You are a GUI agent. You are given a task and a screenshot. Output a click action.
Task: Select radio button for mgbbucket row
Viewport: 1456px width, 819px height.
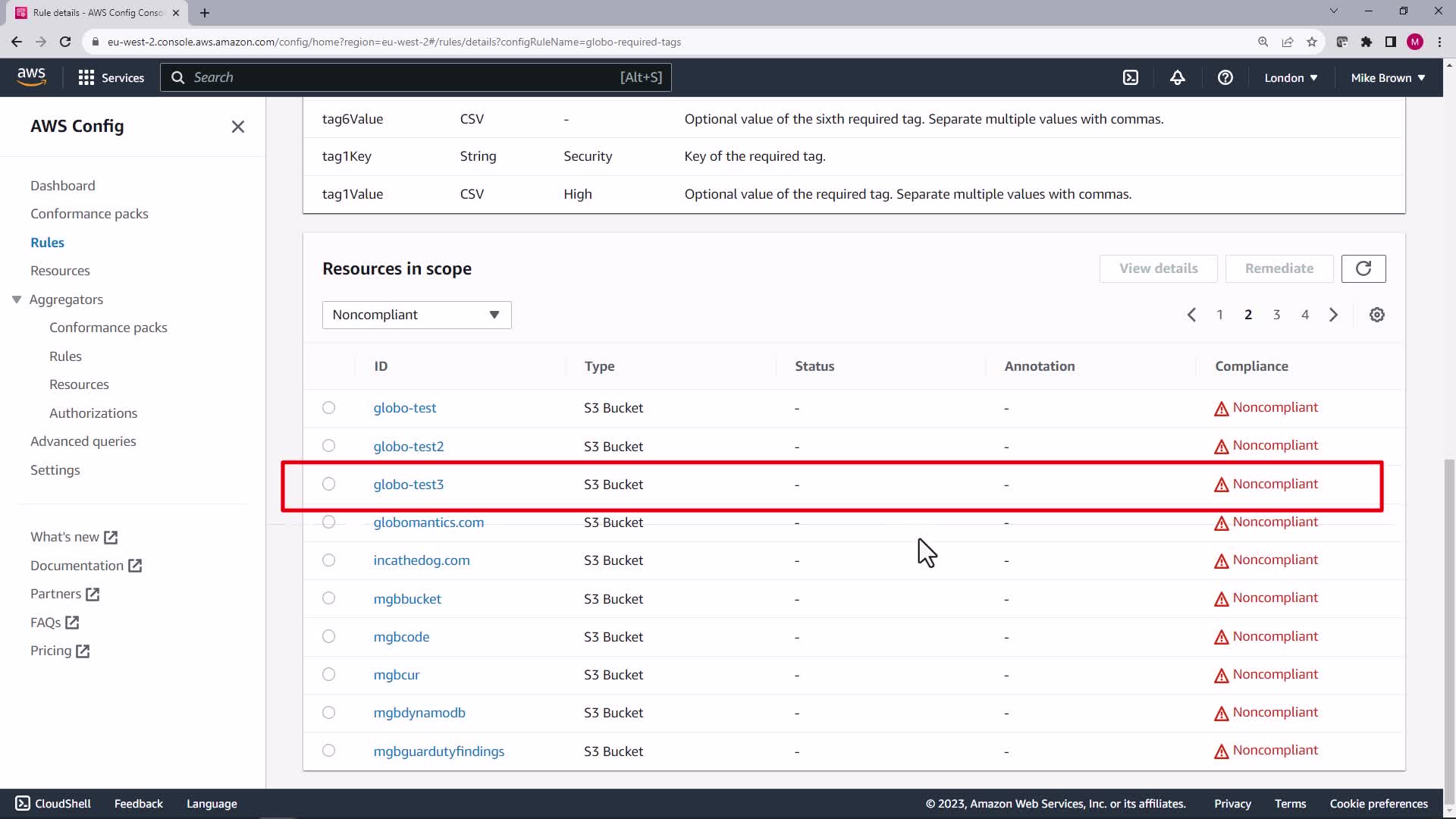[328, 598]
